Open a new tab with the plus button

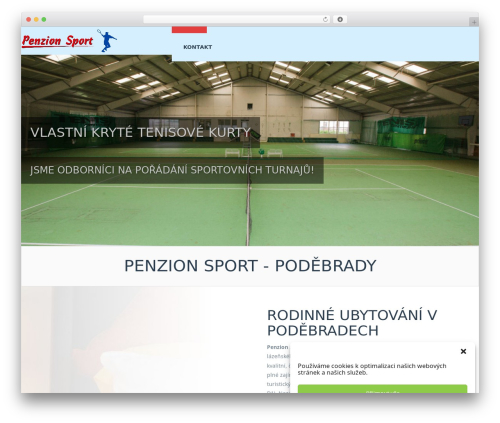(474, 22)
